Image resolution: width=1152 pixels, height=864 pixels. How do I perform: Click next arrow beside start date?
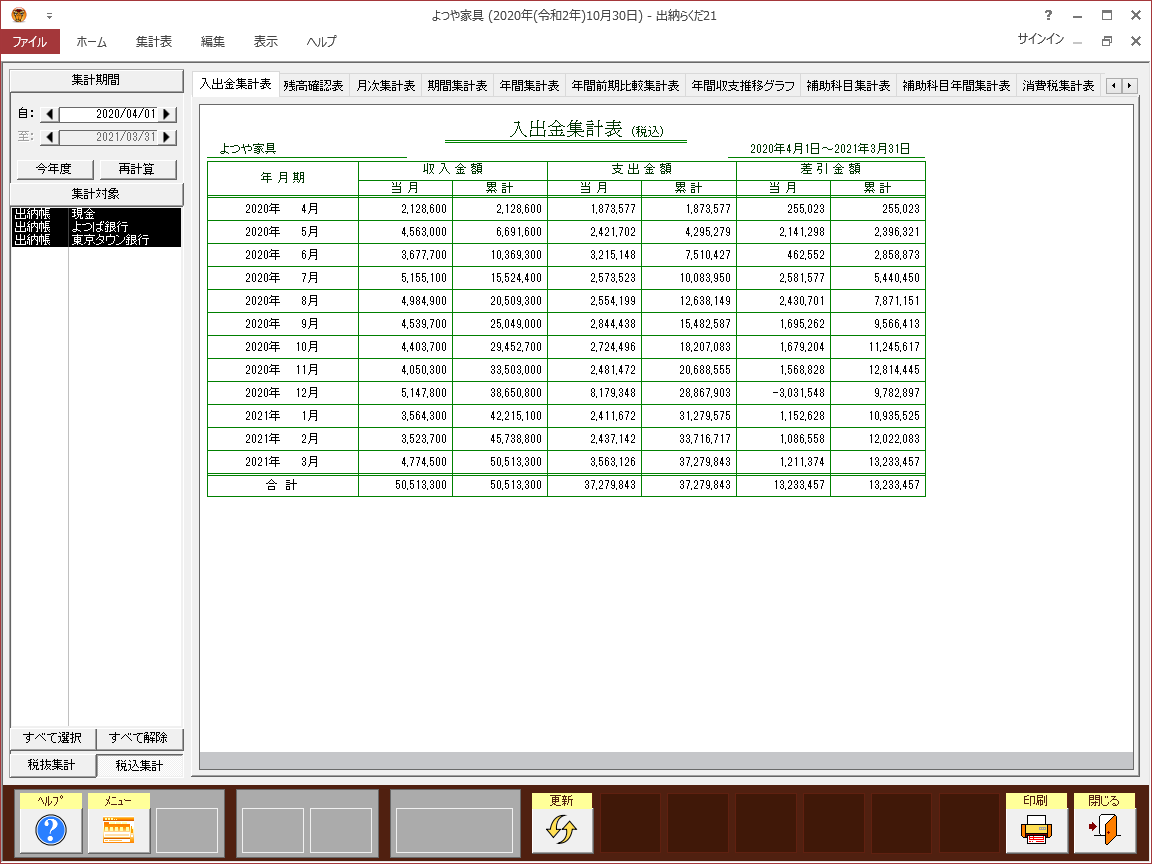click(x=167, y=114)
